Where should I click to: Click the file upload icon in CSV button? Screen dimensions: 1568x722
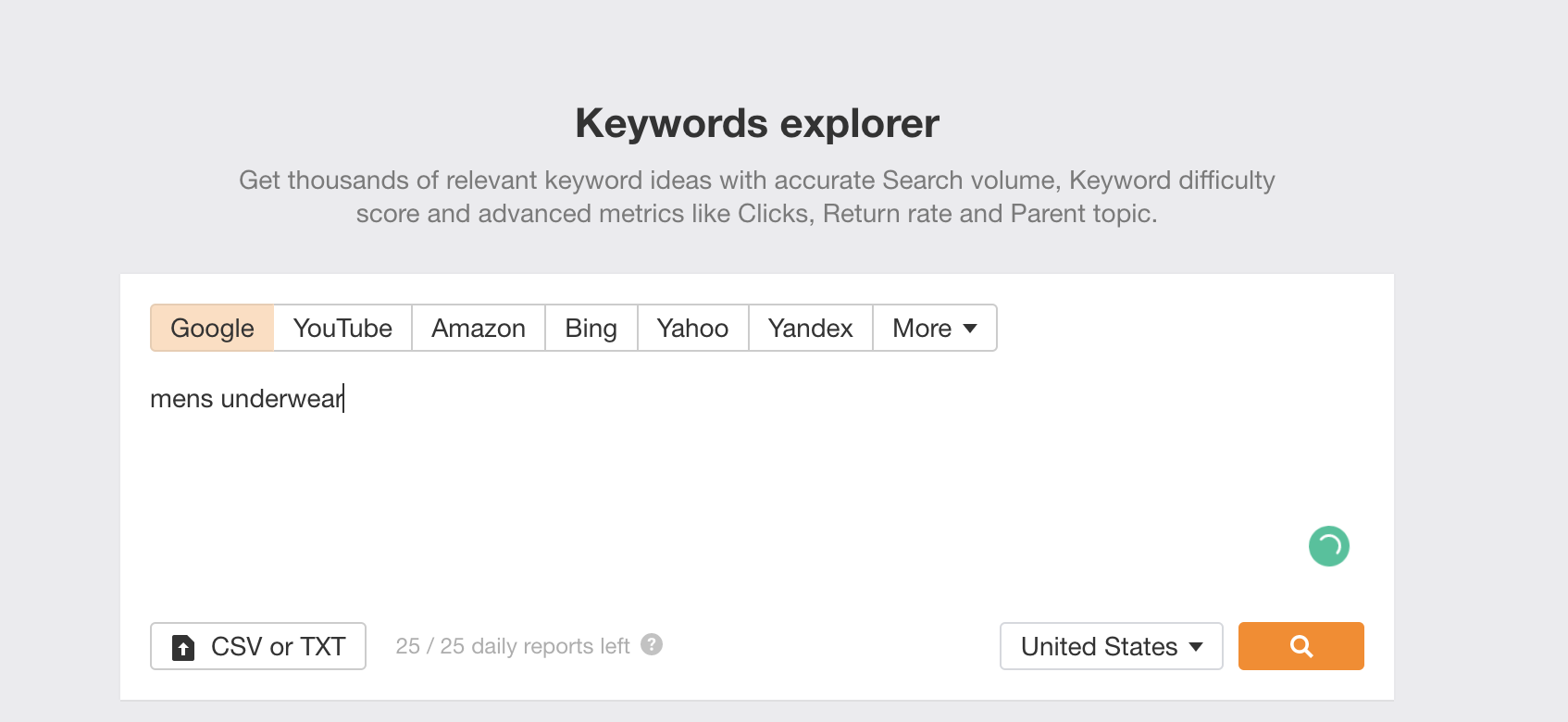(183, 647)
